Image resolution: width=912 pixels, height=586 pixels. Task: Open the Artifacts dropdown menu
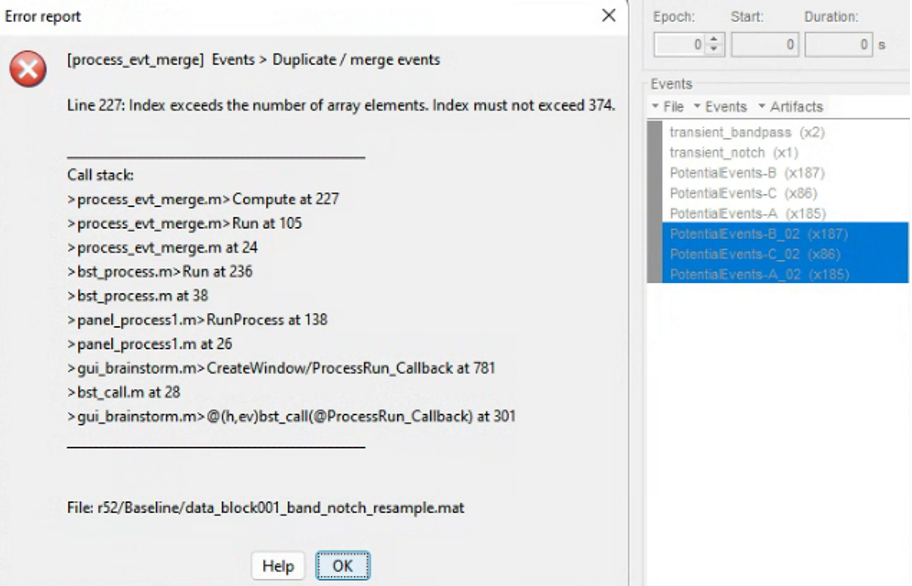pyautogui.click(x=791, y=107)
